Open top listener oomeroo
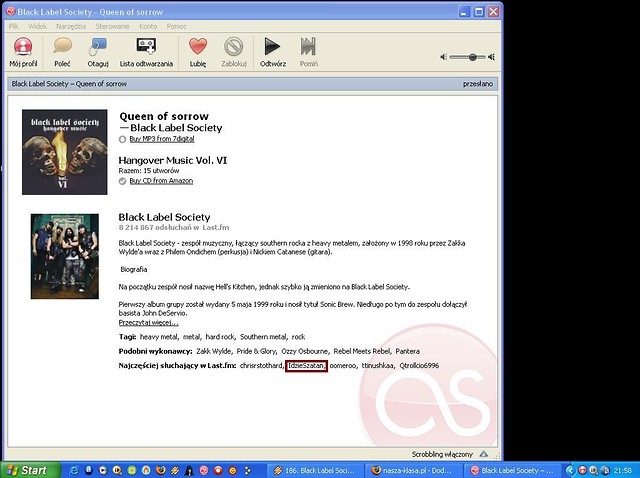 (x=342, y=365)
